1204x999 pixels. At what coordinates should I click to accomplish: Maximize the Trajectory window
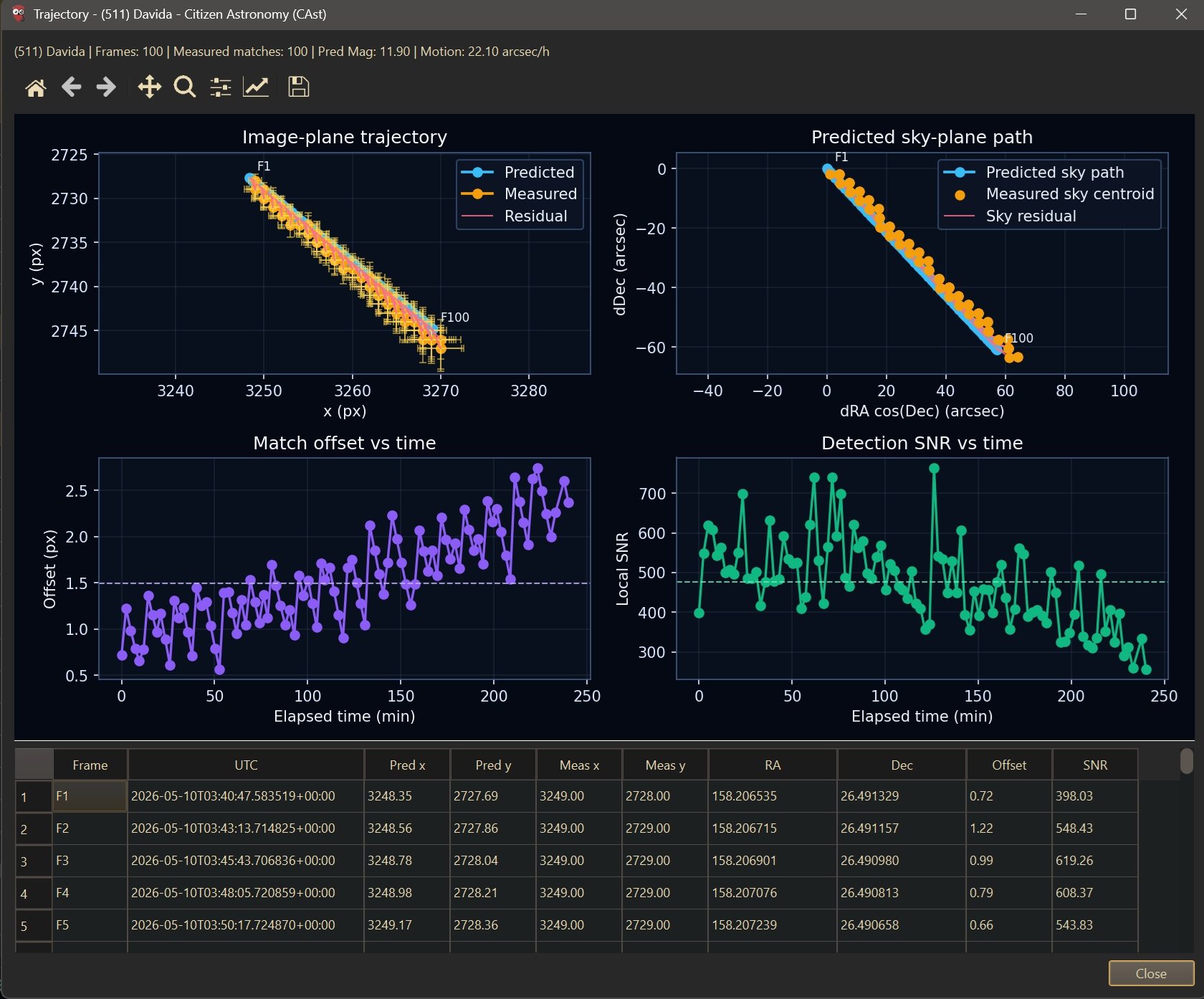[x=1130, y=14]
